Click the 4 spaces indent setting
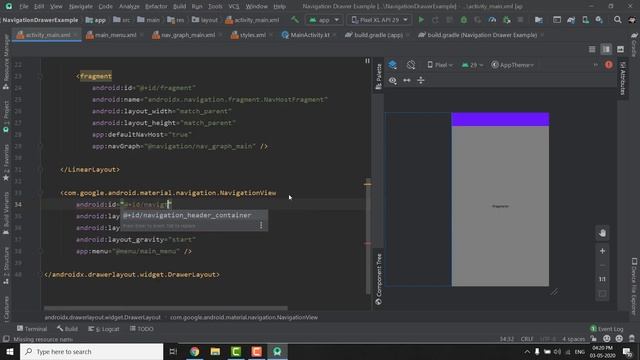Viewport: 640px width, 360px height. click(573, 339)
